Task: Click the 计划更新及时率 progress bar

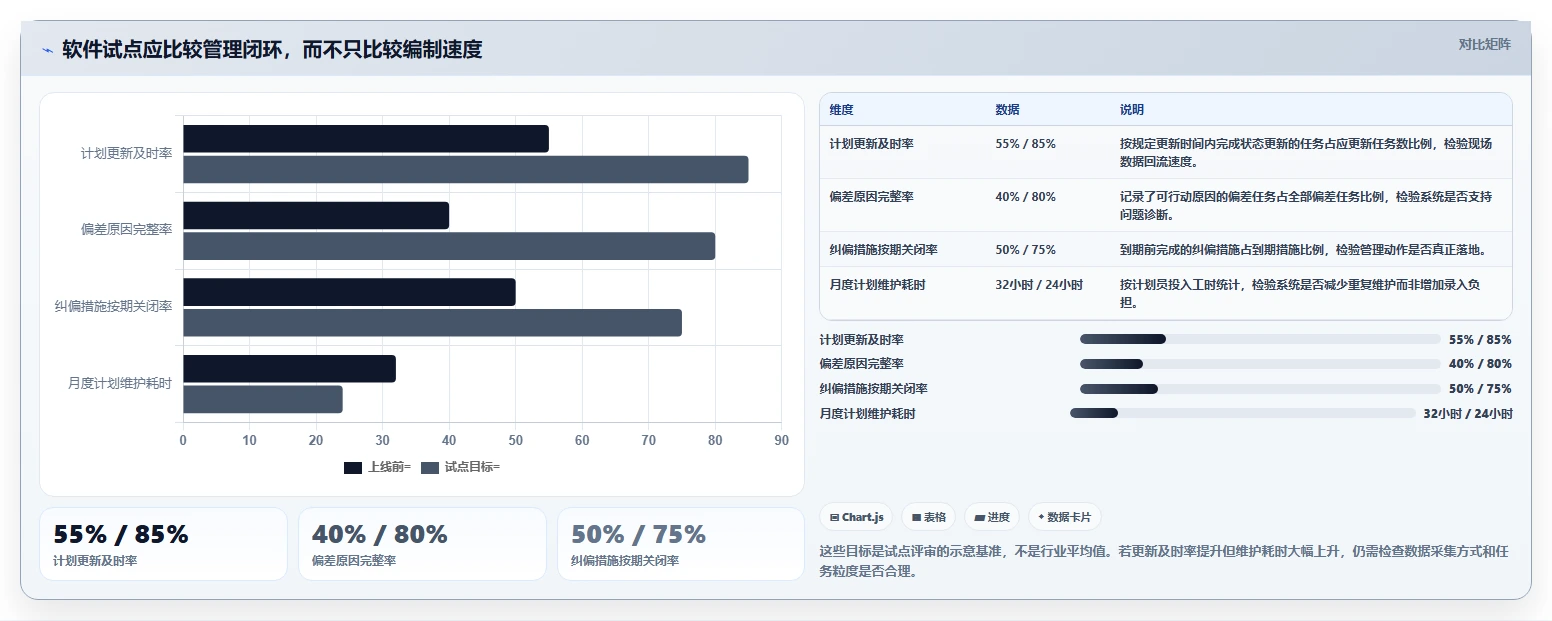Action: click(x=1260, y=339)
